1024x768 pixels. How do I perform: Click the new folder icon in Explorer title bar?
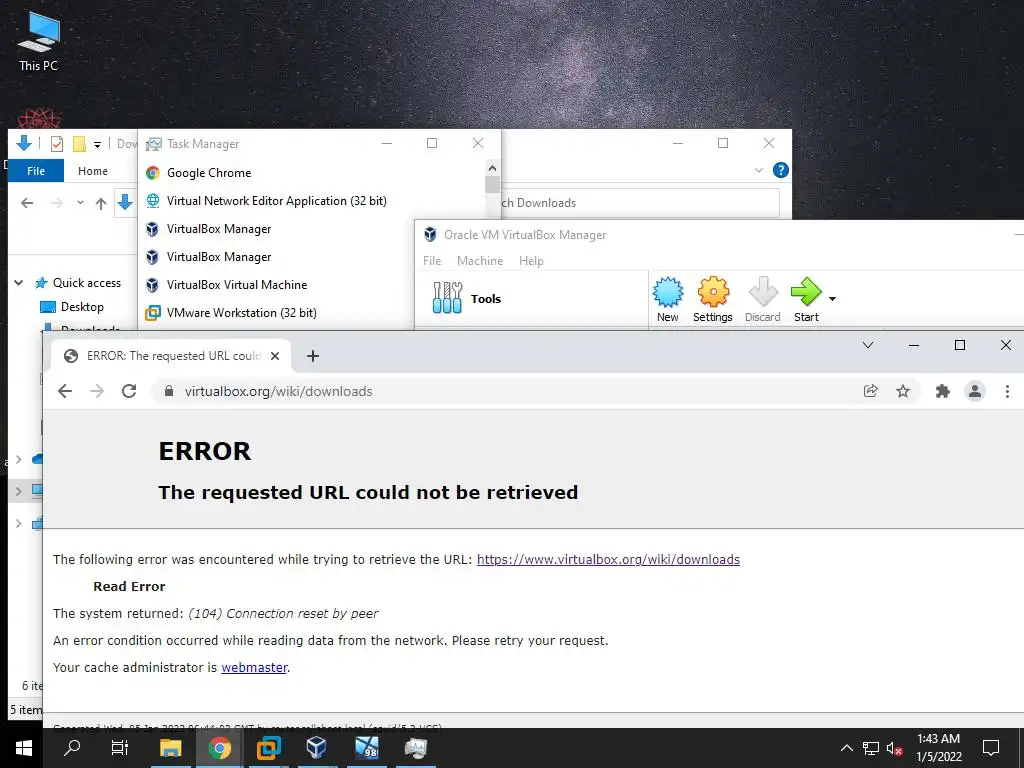click(79, 144)
